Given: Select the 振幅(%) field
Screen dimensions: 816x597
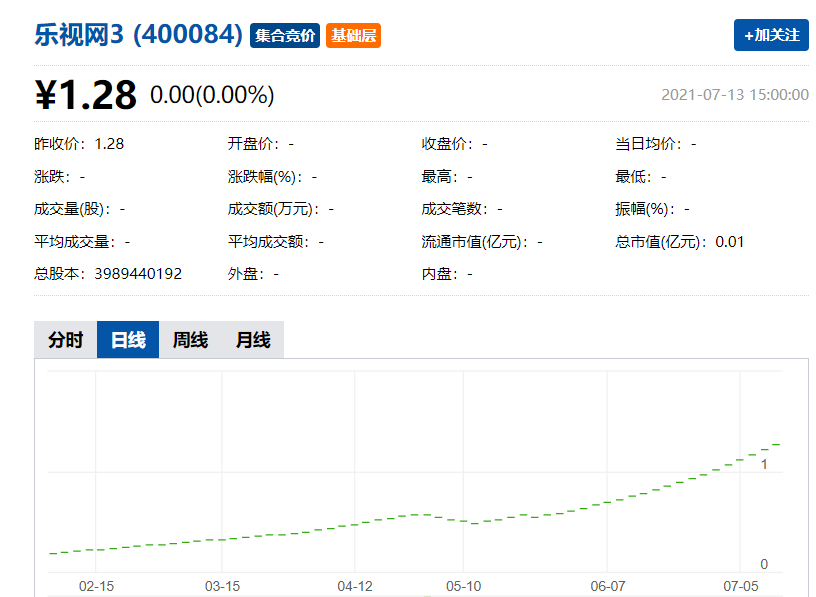Looking at the screenshot, I should [653, 209].
